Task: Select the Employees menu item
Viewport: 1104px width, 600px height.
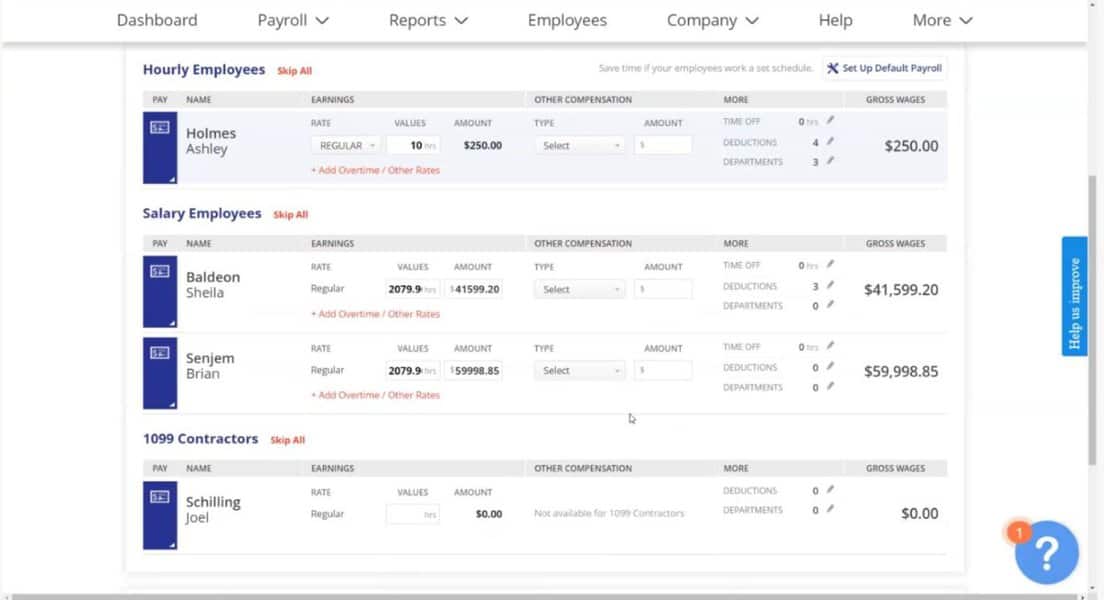Action: point(567,20)
